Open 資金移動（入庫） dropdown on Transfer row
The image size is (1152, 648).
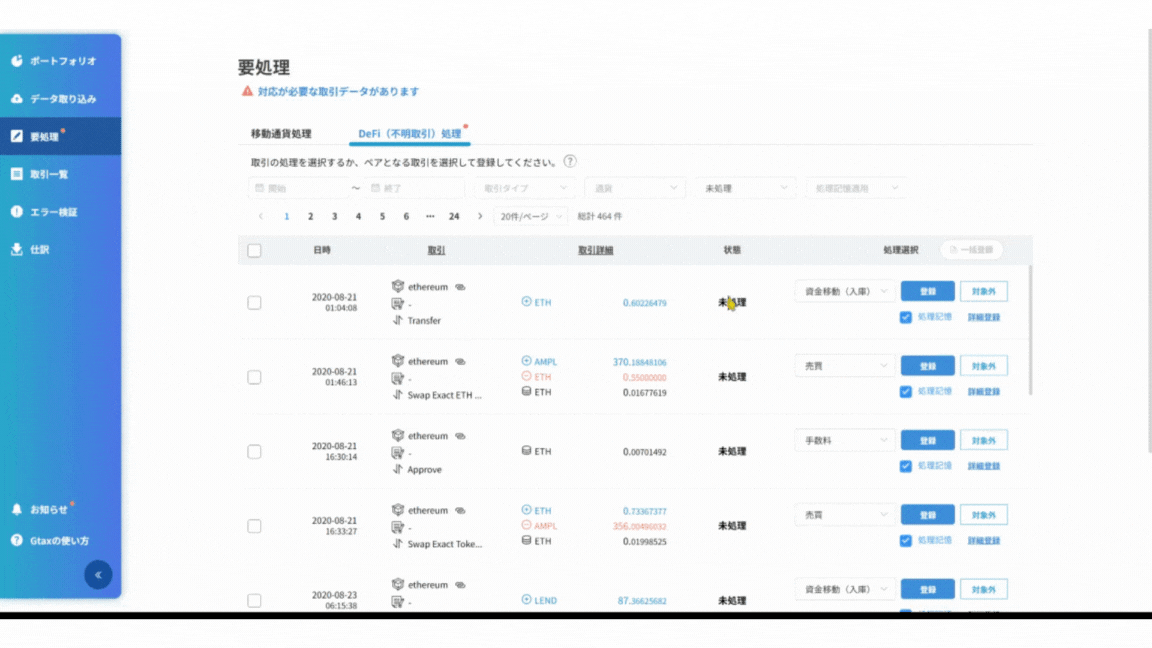(x=845, y=292)
